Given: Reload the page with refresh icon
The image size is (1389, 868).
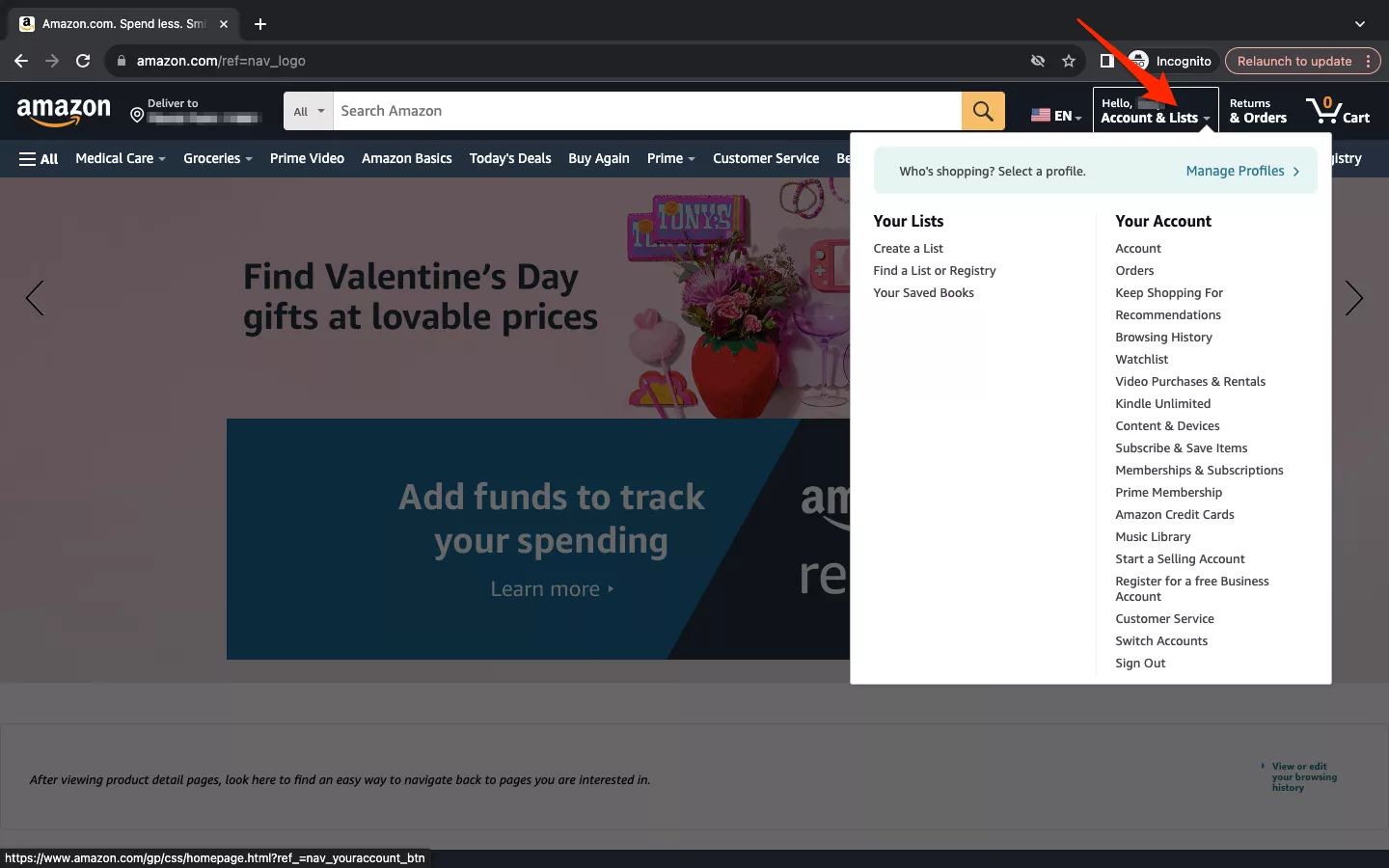Looking at the screenshot, I should (83, 61).
